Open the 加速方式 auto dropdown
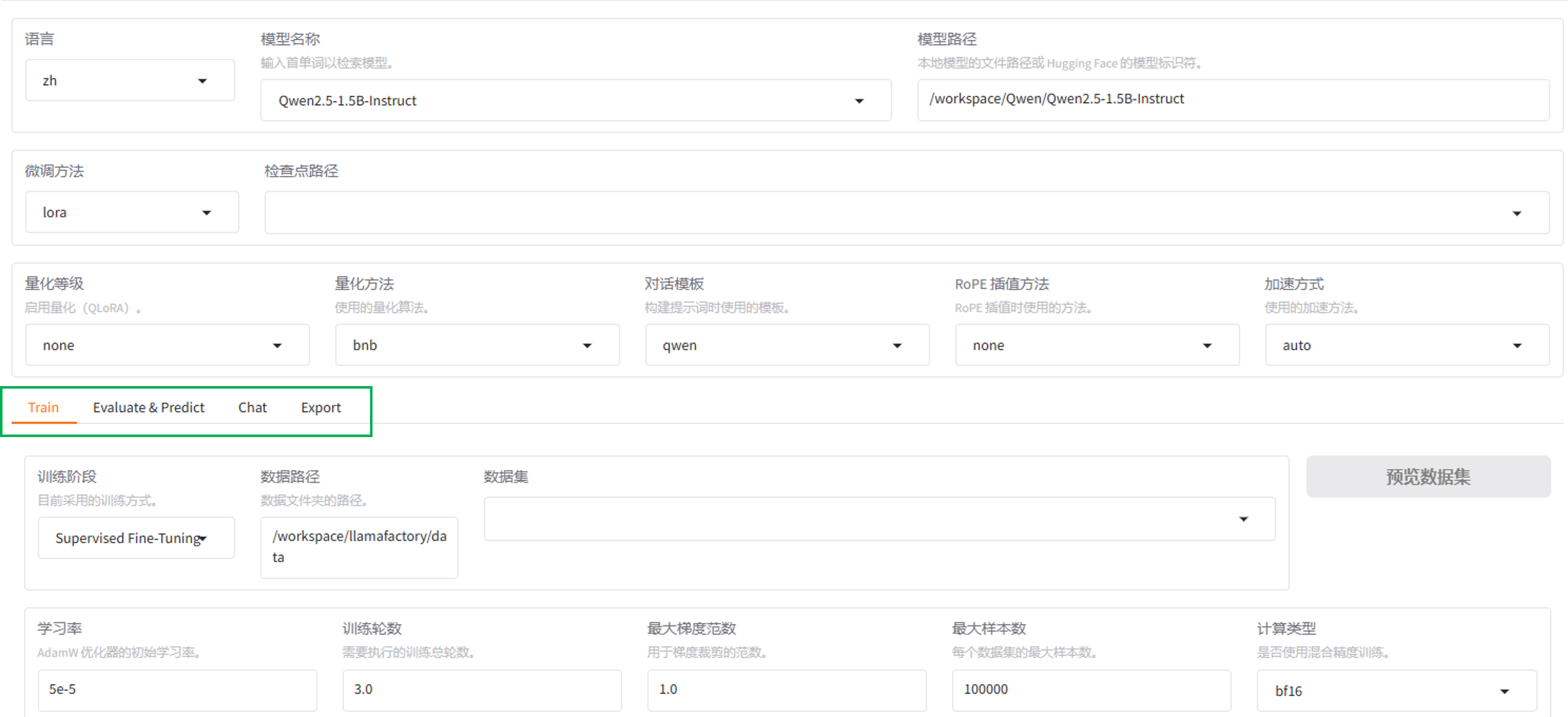This screenshot has height=717, width=1568. pyautogui.click(x=1406, y=345)
